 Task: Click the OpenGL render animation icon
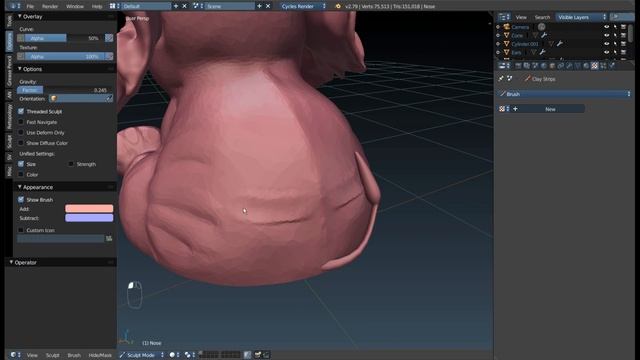pyautogui.click(x=266, y=355)
